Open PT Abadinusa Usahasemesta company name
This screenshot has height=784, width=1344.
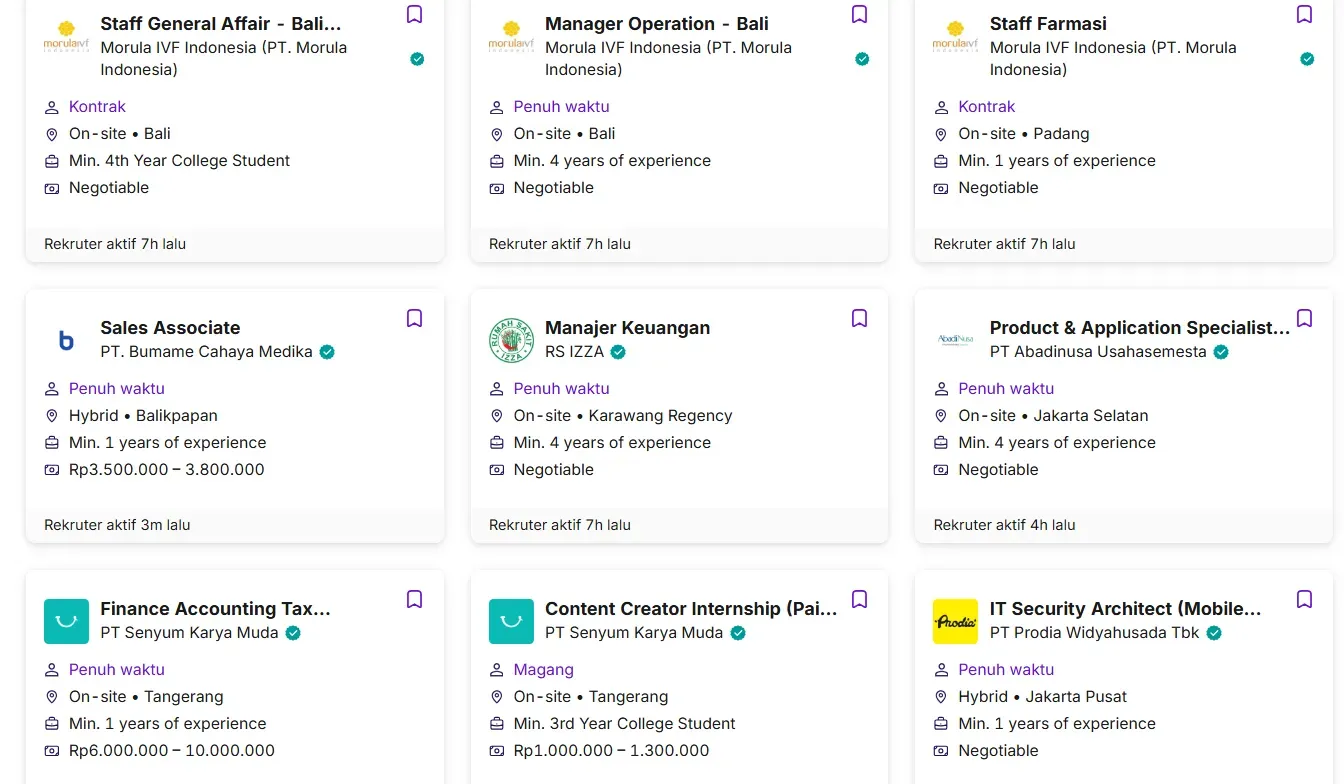[1097, 352]
